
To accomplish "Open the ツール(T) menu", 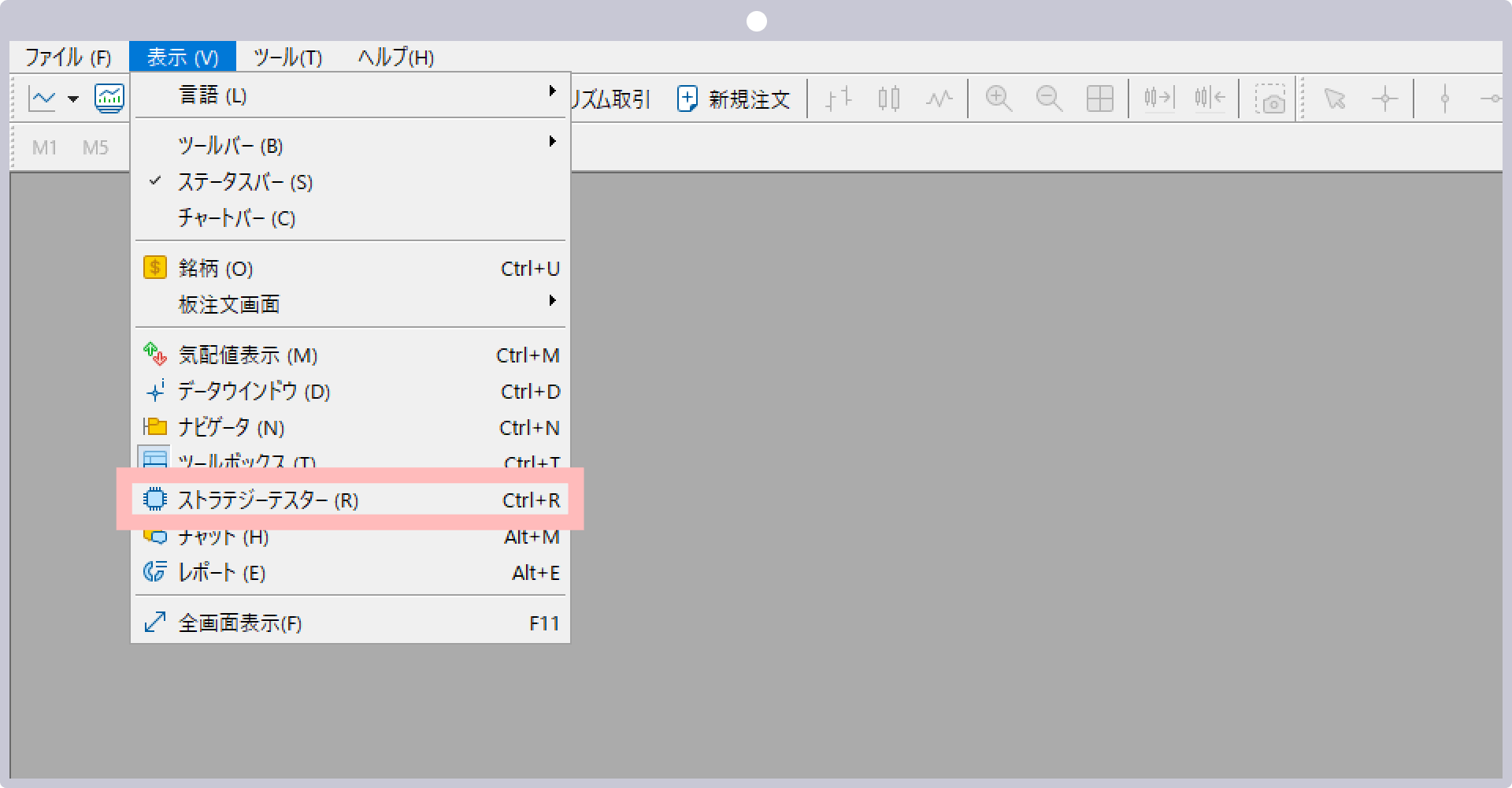I will pos(288,58).
